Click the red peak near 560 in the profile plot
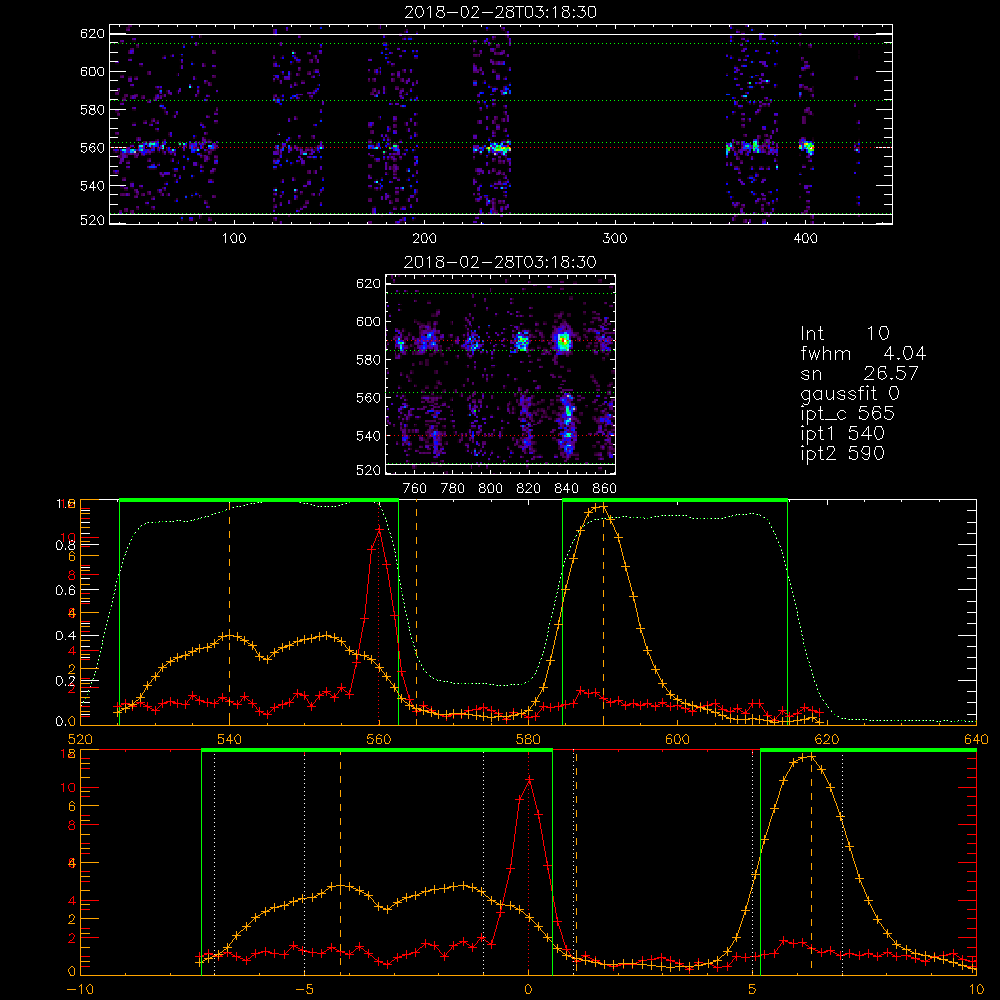Screen dimensions: 1000x1000 tap(379, 529)
